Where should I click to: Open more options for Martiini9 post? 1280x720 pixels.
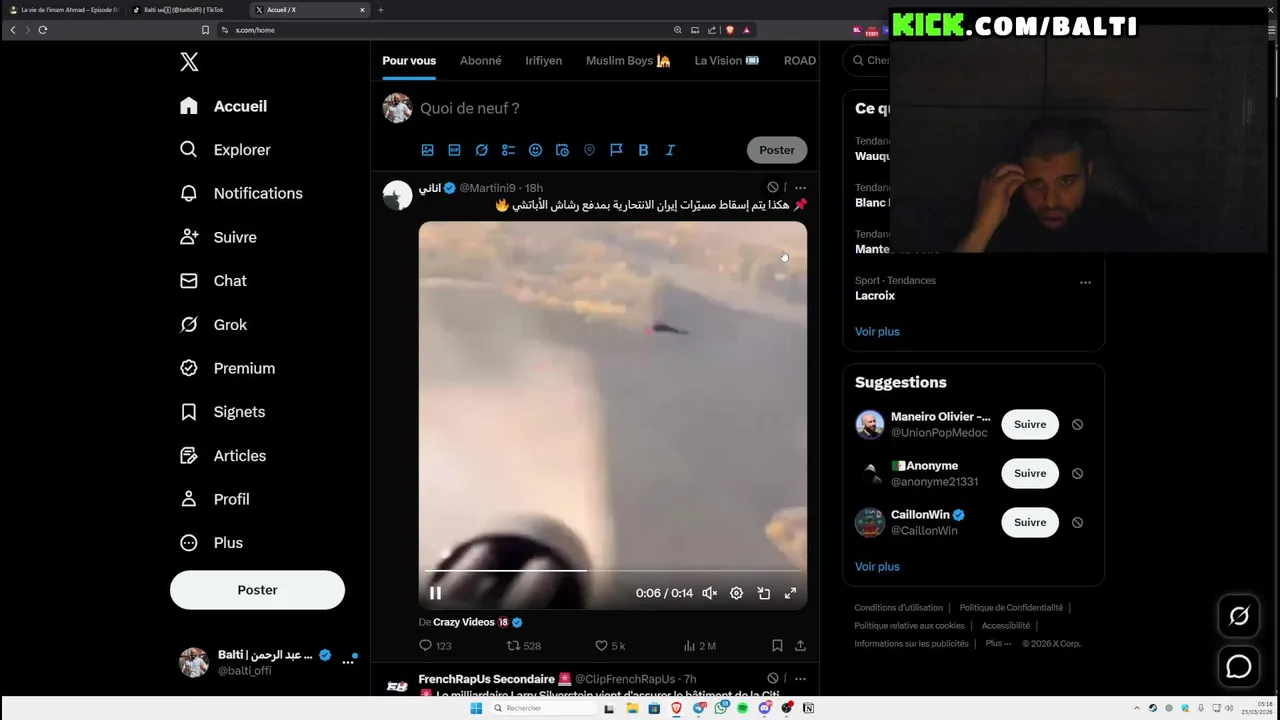click(800, 187)
